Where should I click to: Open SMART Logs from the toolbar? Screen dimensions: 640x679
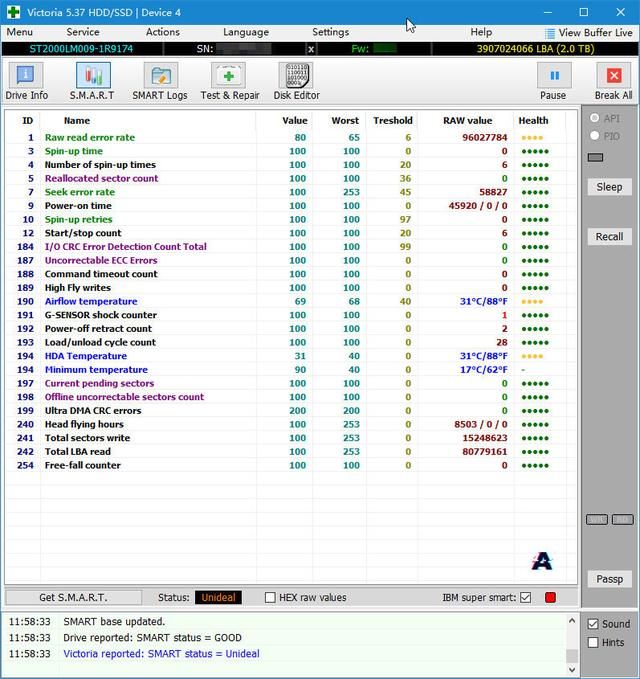point(160,75)
